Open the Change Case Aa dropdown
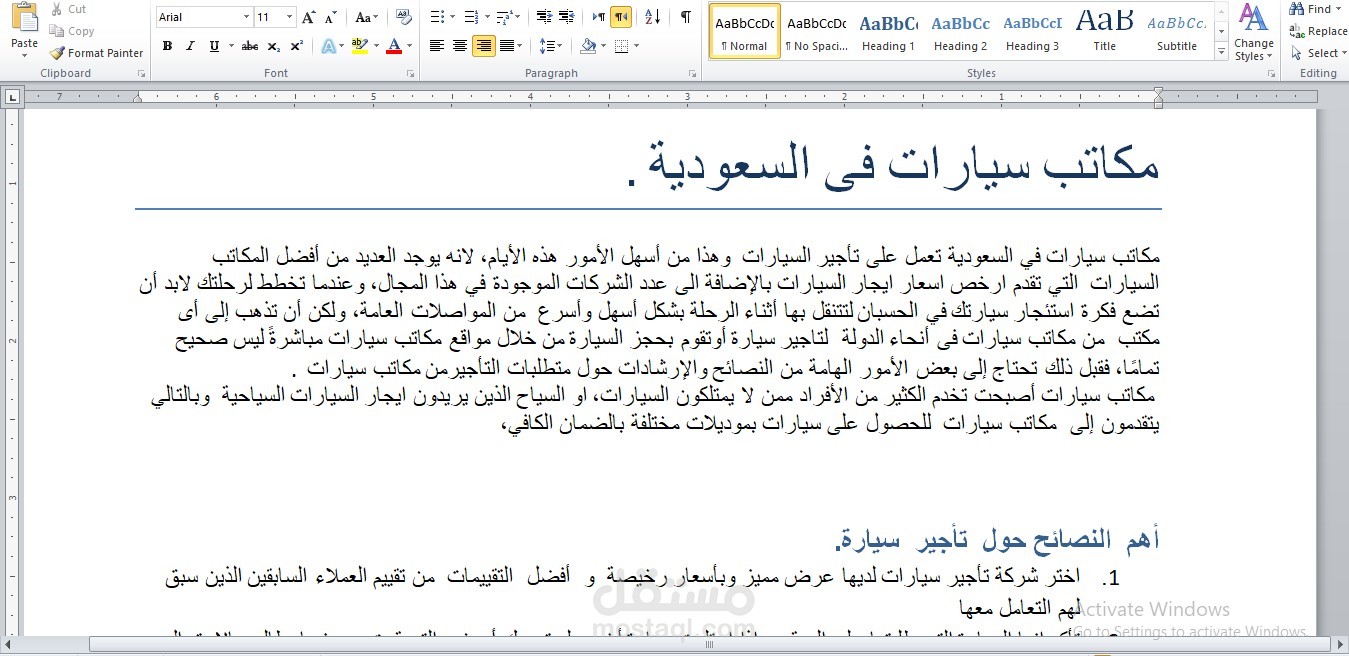 click(367, 17)
